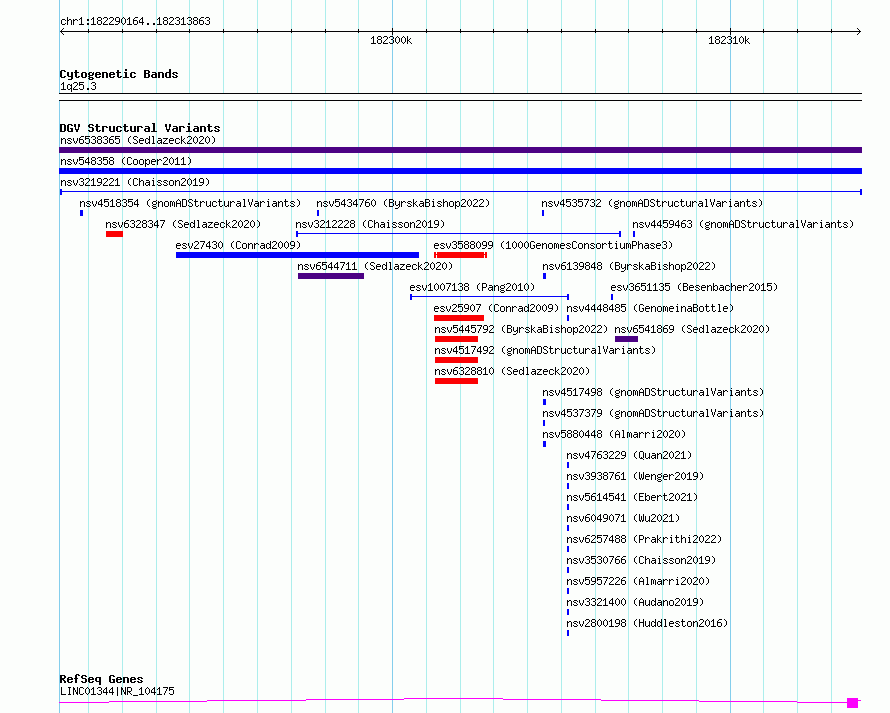Open nsv4448485 (GenomeinaBottle) label
This screenshot has height=713, width=890.
[x=650, y=308]
